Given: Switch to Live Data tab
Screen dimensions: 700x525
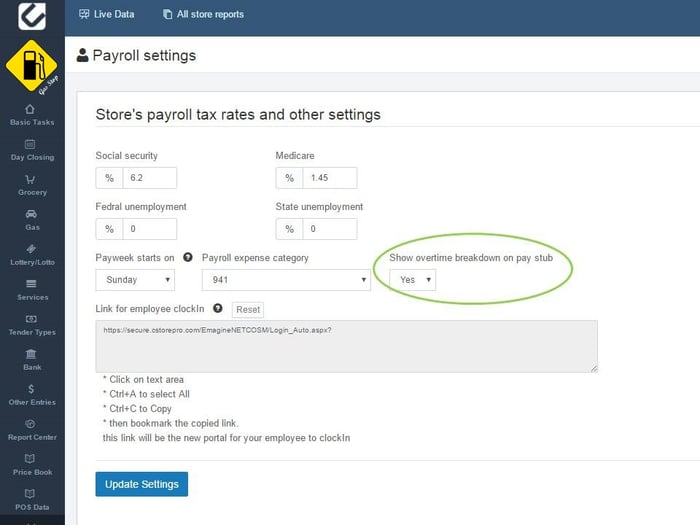Looking at the screenshot, I should (107, 15).
